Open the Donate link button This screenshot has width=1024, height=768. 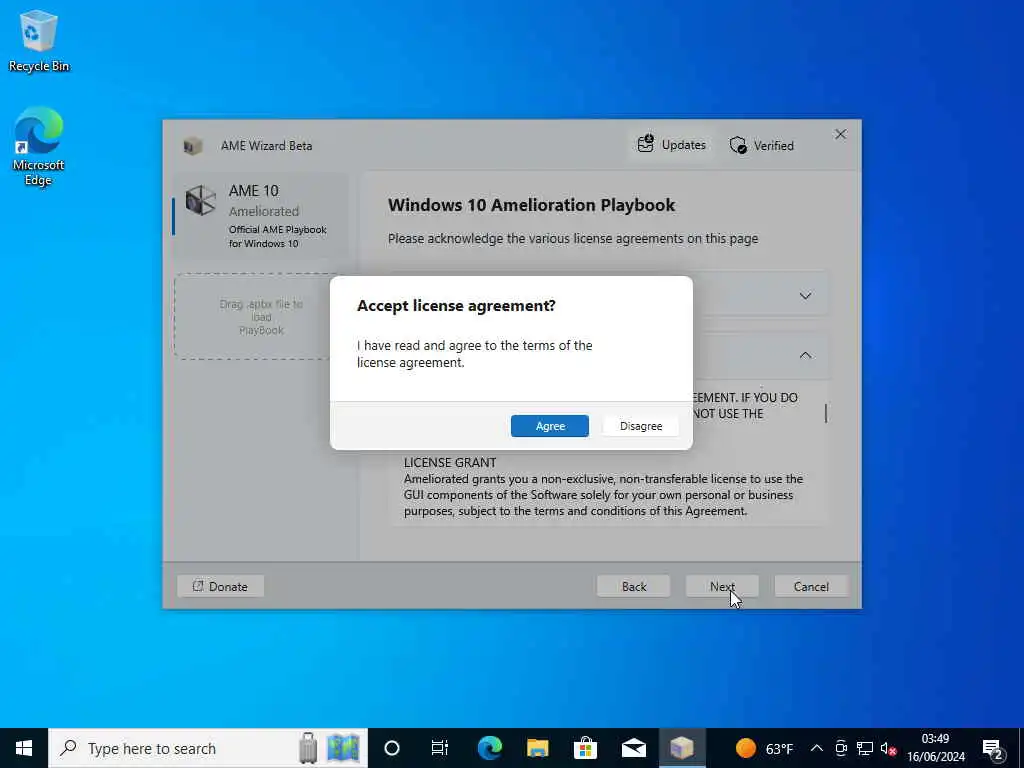pos(221,586)
